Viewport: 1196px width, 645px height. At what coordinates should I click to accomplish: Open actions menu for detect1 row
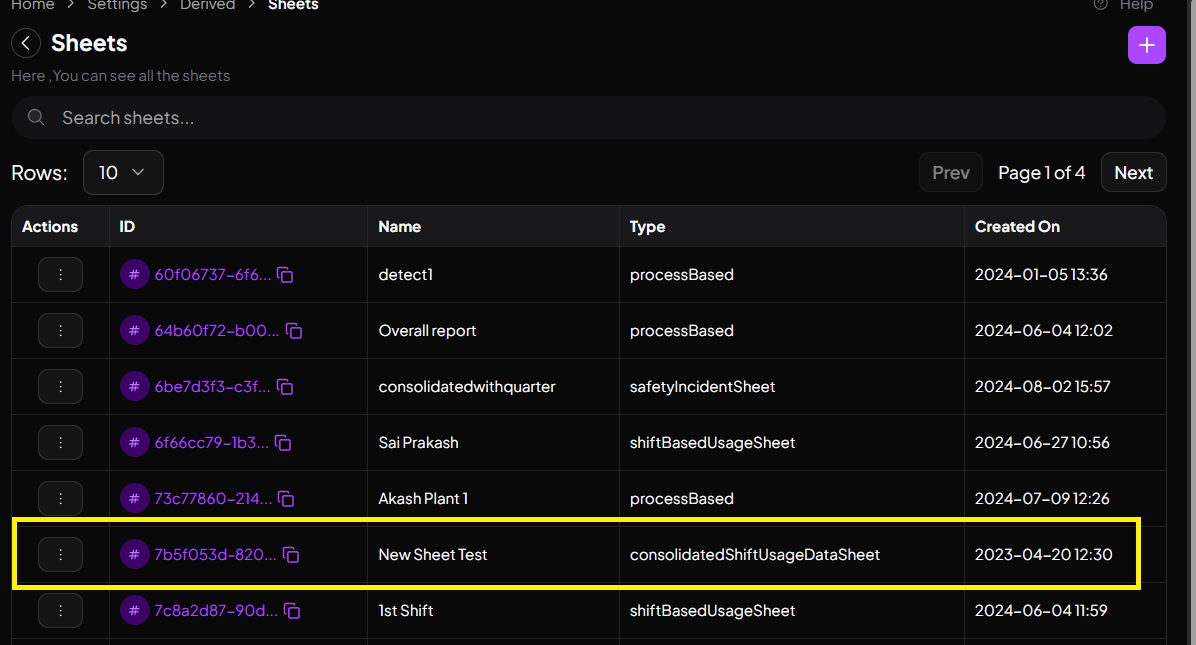(60, 274)
